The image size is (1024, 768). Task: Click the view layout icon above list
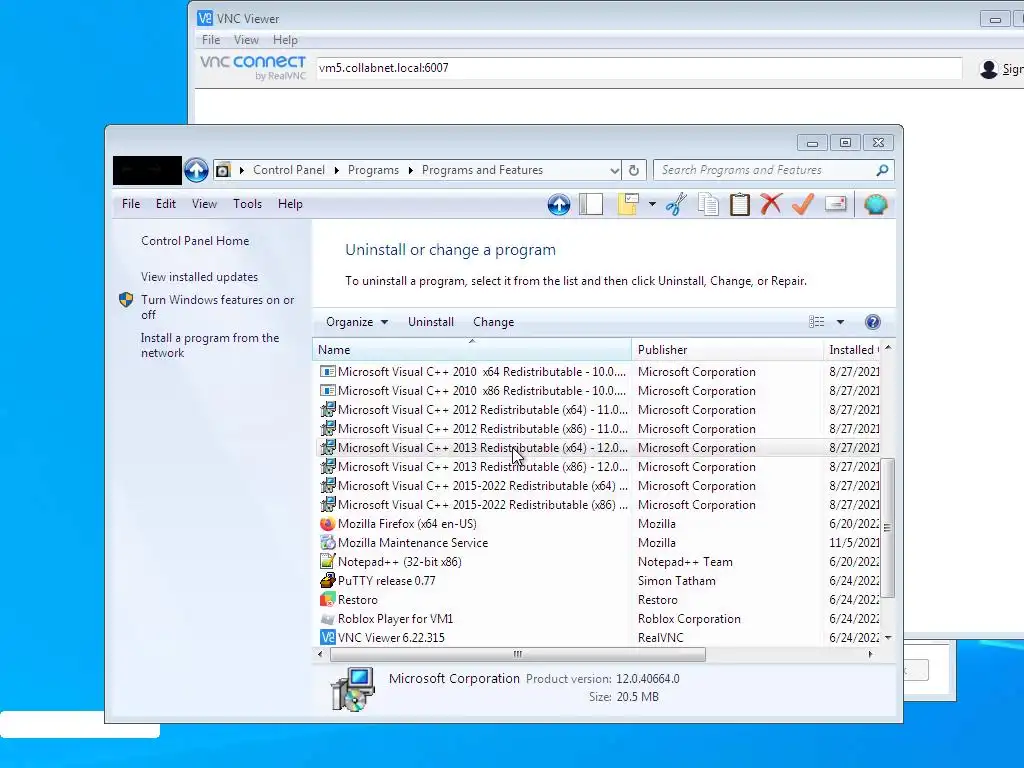click(x=816, y=322)
